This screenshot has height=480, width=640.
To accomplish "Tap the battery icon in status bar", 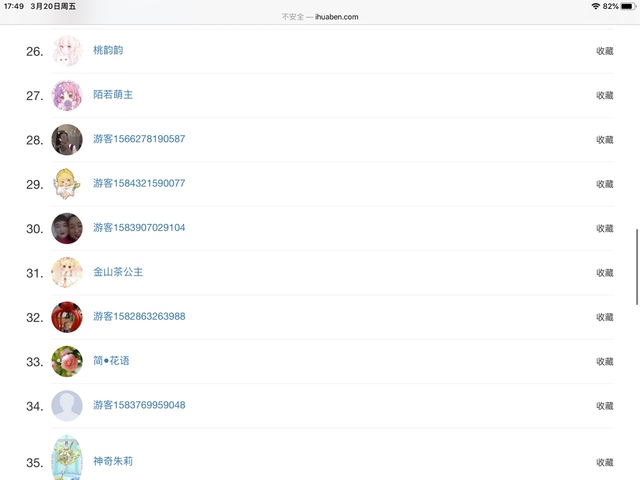I will [x=626, y=6].
